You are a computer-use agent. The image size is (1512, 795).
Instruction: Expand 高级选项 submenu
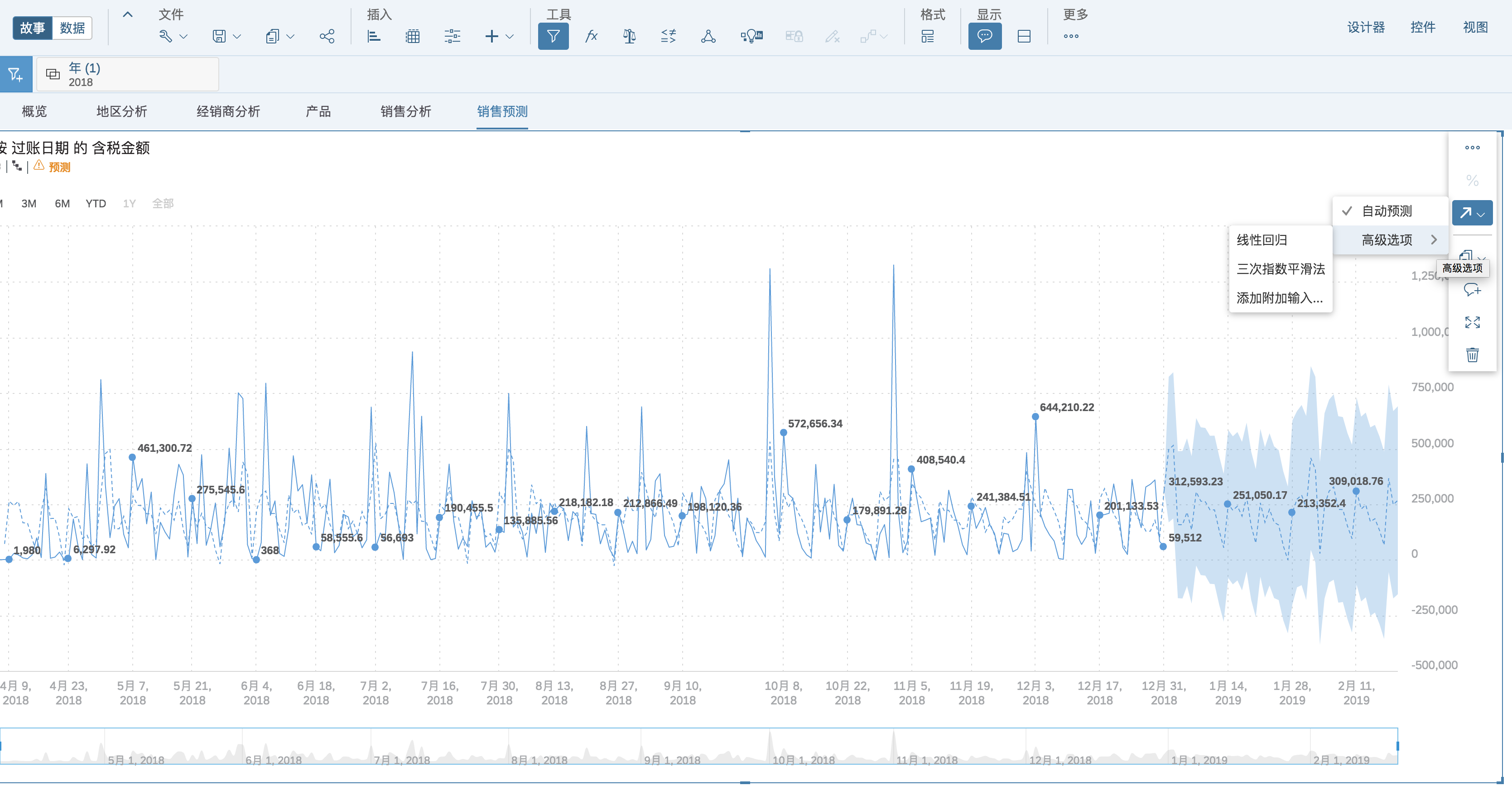point(1390,240)
